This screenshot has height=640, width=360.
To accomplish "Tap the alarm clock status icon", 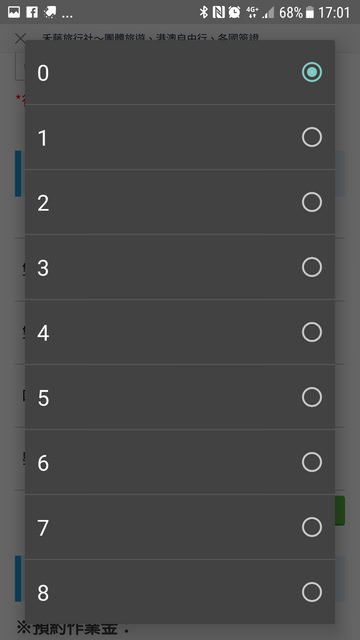I will coord(234,12).
